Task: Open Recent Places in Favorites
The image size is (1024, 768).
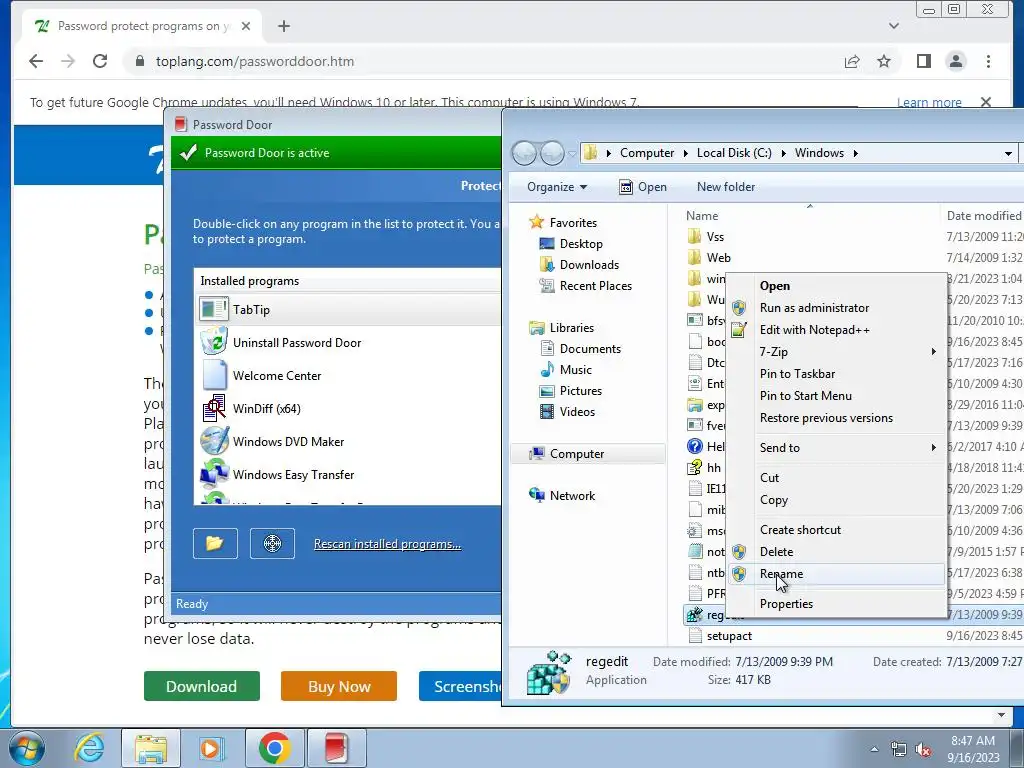Action: (x=585, y=285)
